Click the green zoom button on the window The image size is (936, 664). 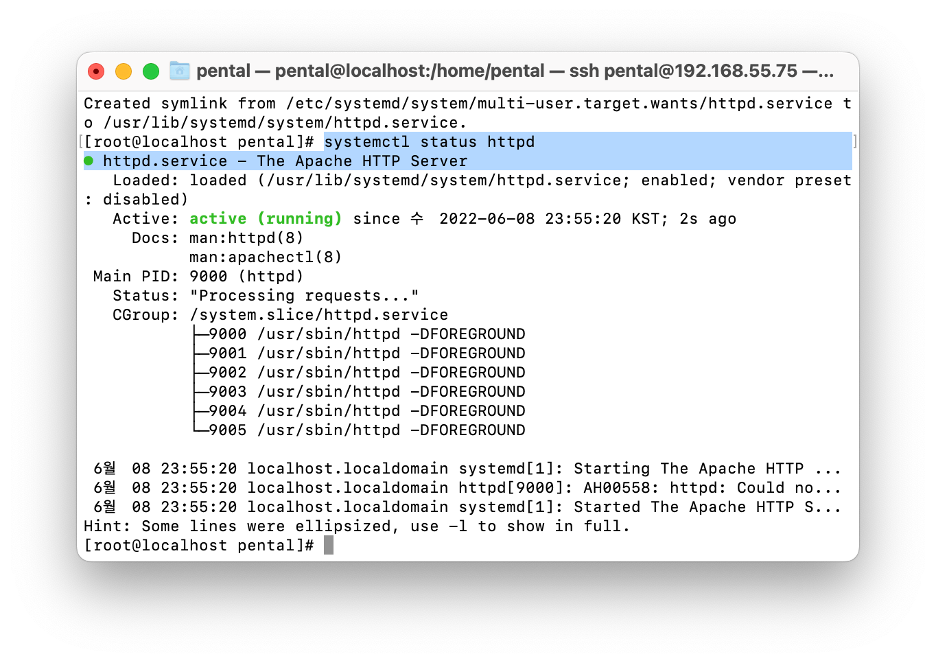[151, 71]
